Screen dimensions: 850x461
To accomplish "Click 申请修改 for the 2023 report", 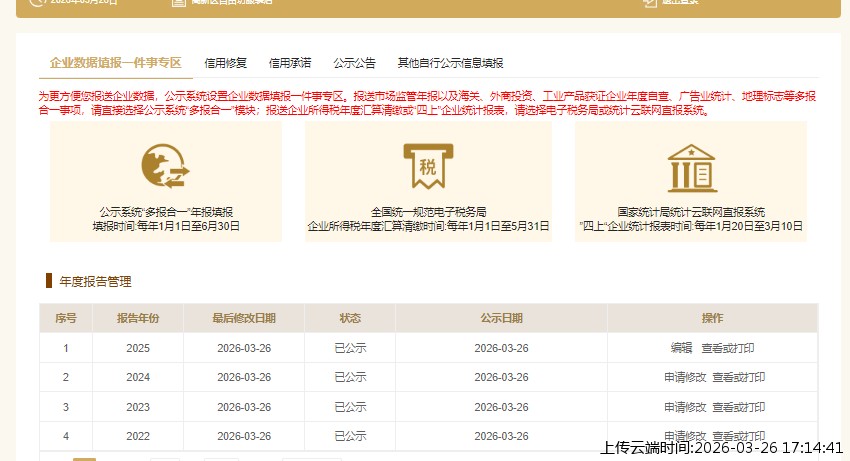I will point(685,407).
